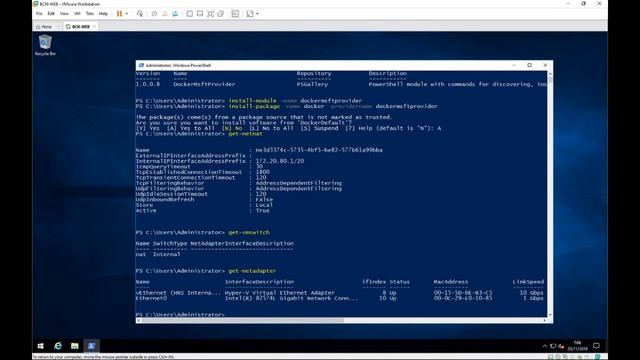Image resolution: width=640 pixels, height=360 pixels.
Task: Open the VMware View menu
Action: (x=64, y=13)
